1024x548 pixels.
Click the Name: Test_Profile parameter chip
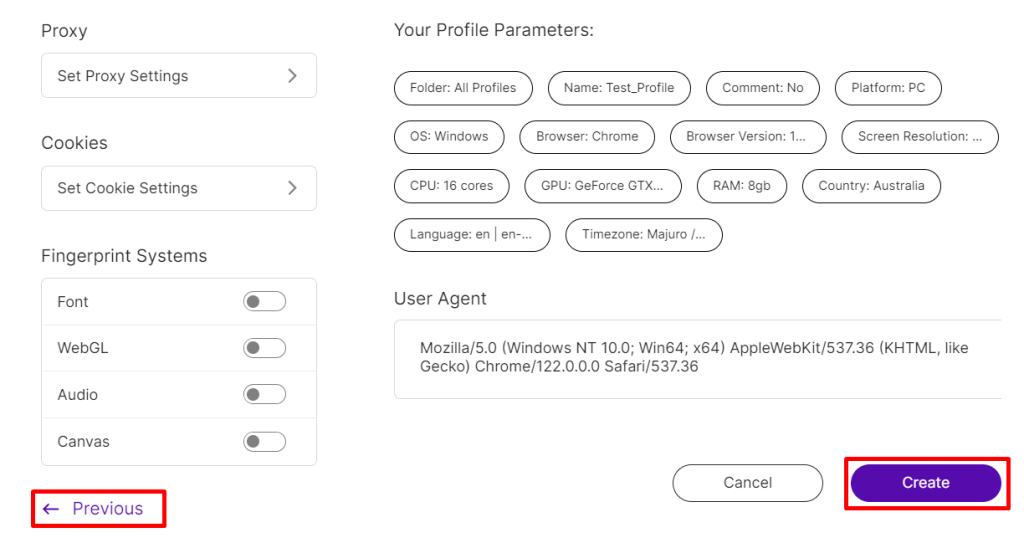[619, 88]
